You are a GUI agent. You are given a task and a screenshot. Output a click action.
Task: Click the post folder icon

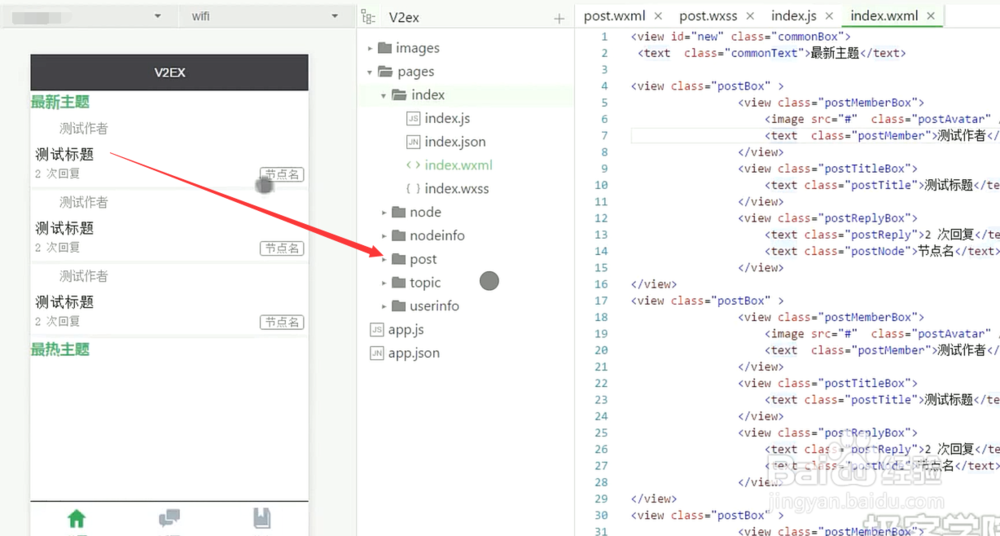pos(399,259)
